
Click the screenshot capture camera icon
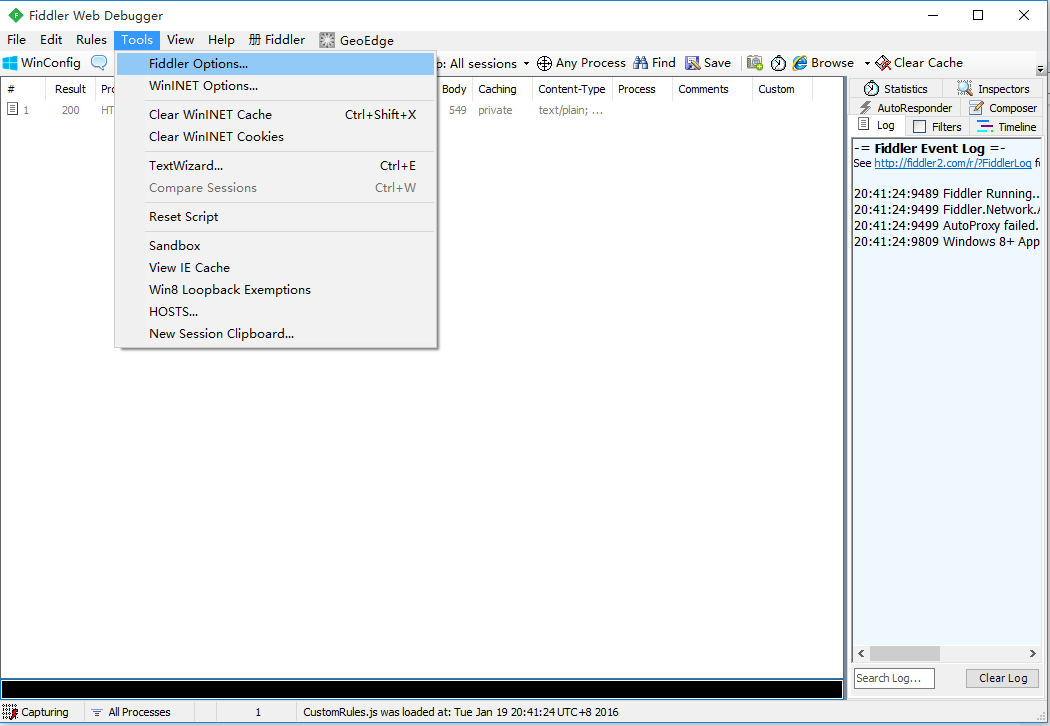click(x=755, y=62)
